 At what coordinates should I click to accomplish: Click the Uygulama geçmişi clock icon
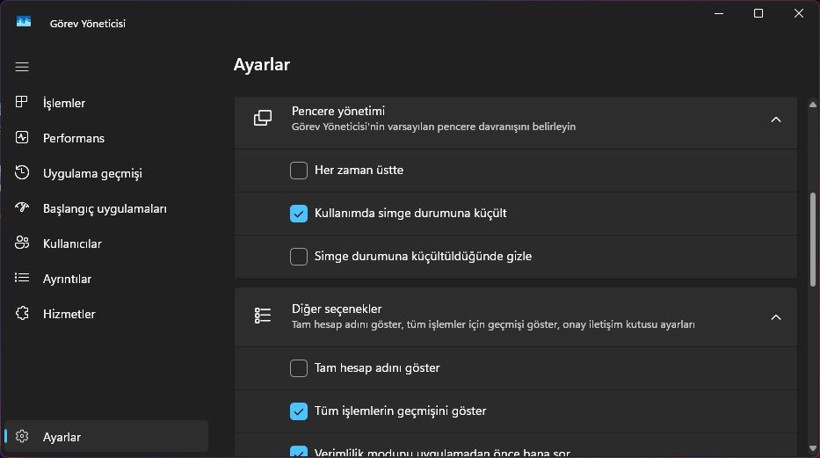(x=22, y=173)
